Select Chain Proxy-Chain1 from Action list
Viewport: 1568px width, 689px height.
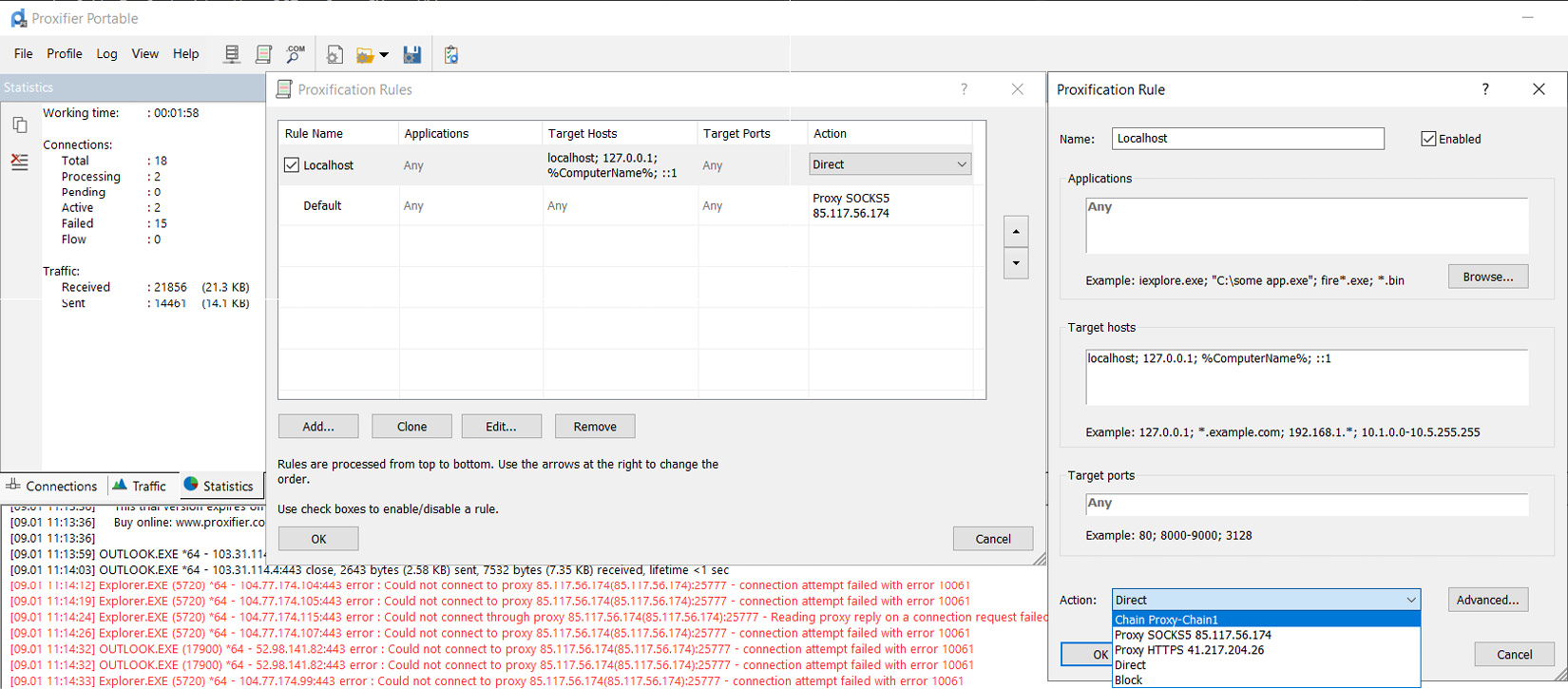tap(1266, 620)
